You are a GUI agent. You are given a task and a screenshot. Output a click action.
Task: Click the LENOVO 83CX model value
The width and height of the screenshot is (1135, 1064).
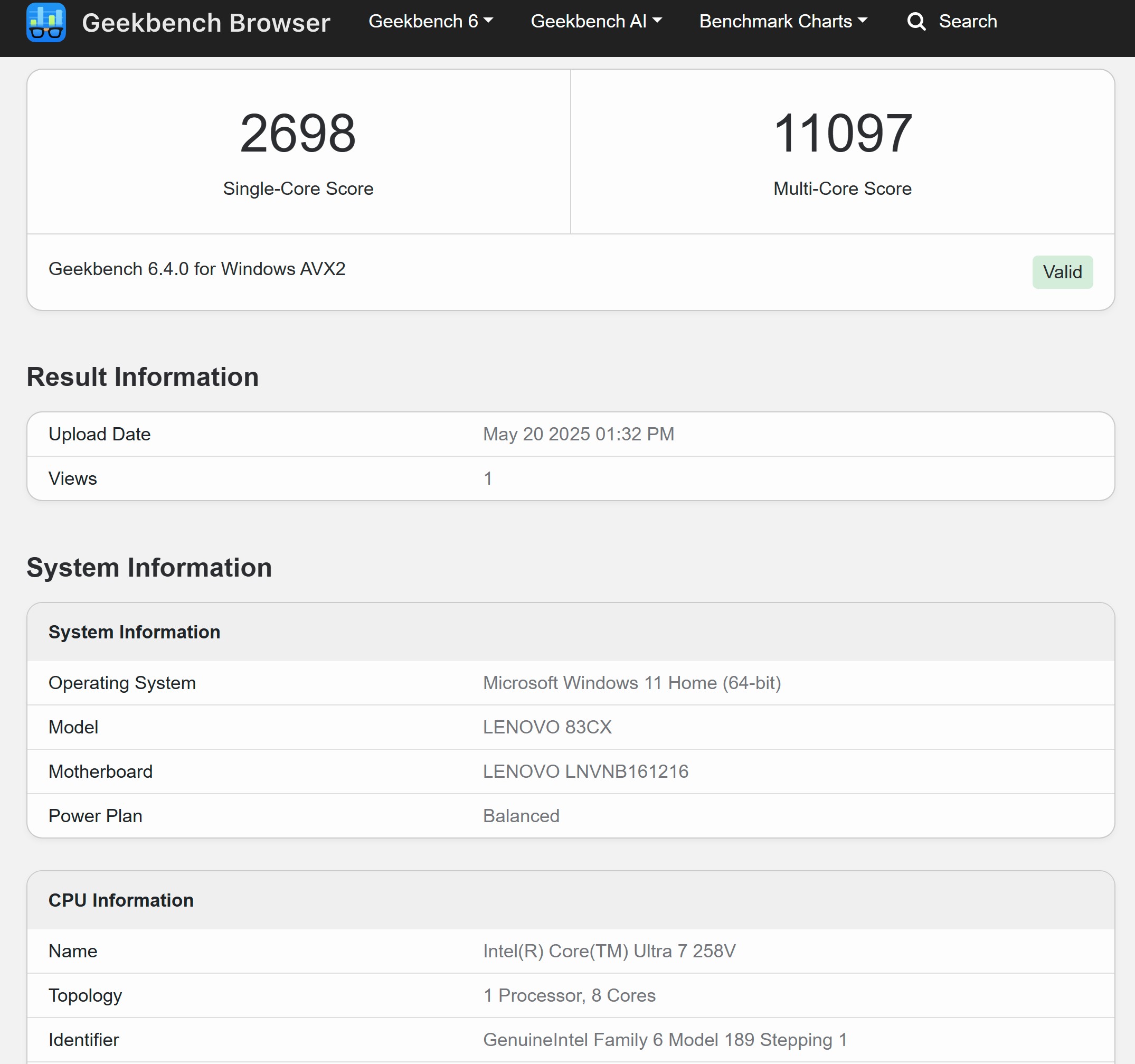click(546, 727)
